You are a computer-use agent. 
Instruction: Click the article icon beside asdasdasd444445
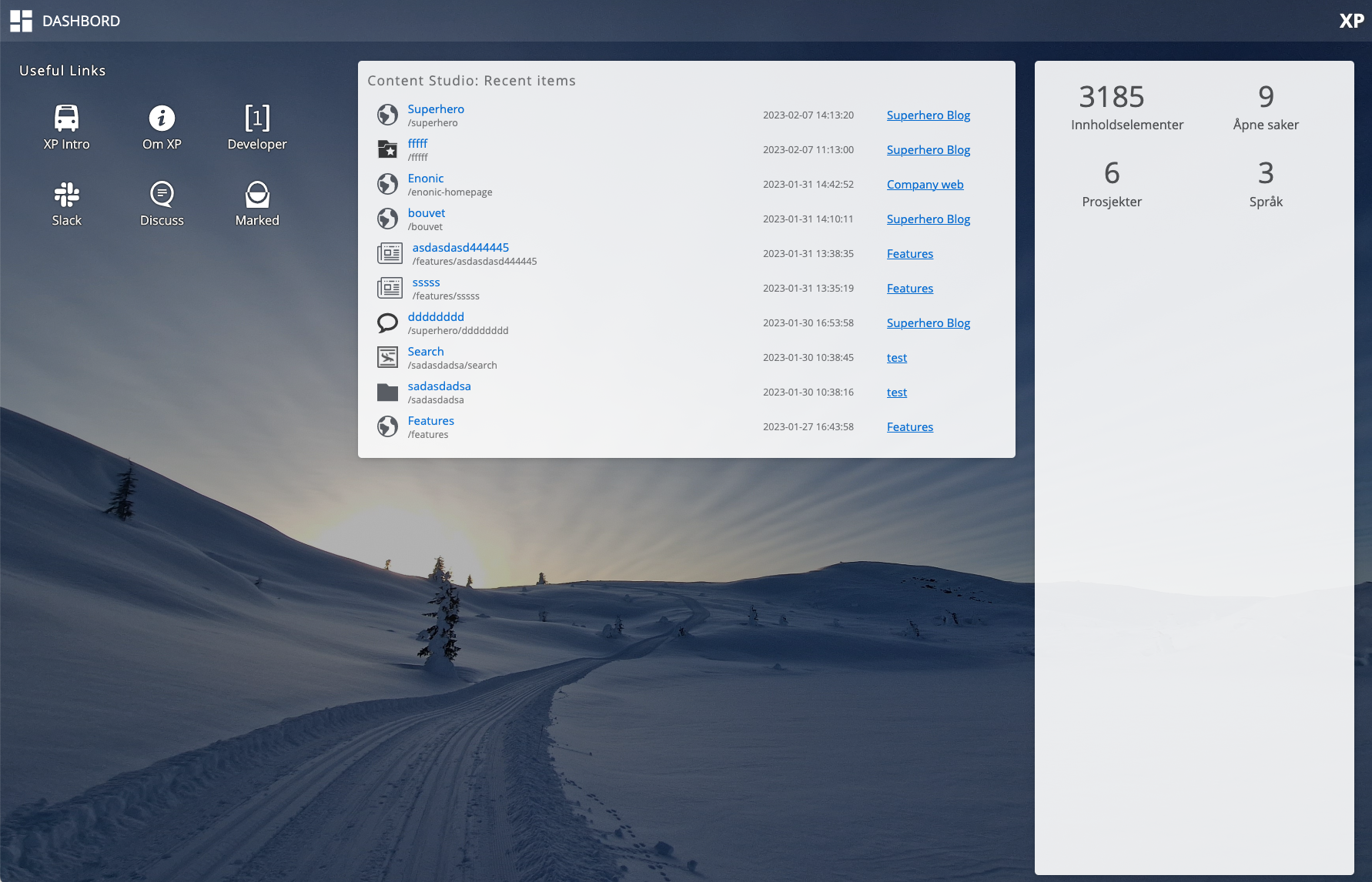pos(390,253)
